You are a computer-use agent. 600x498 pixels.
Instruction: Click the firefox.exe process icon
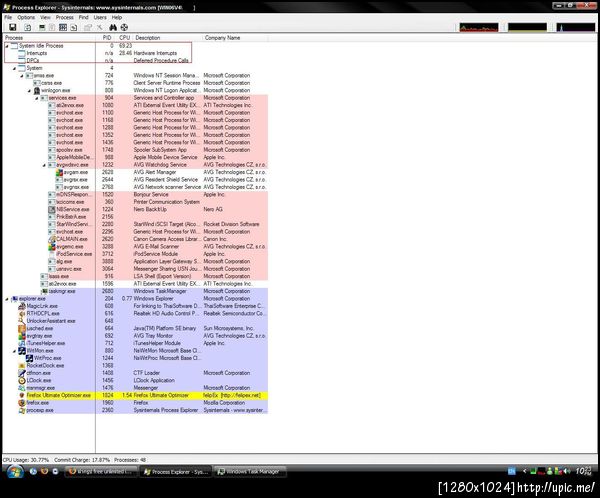coord(22,403)
